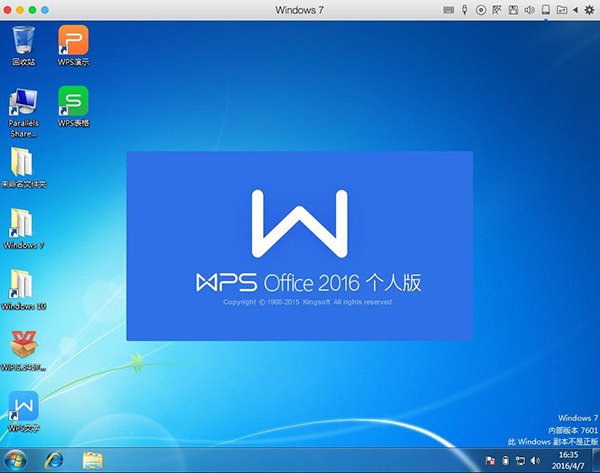The height and width of the screenshot is (473, 600).
Task: Click Parallels keyboard icon in title bar
Action: 448,10
